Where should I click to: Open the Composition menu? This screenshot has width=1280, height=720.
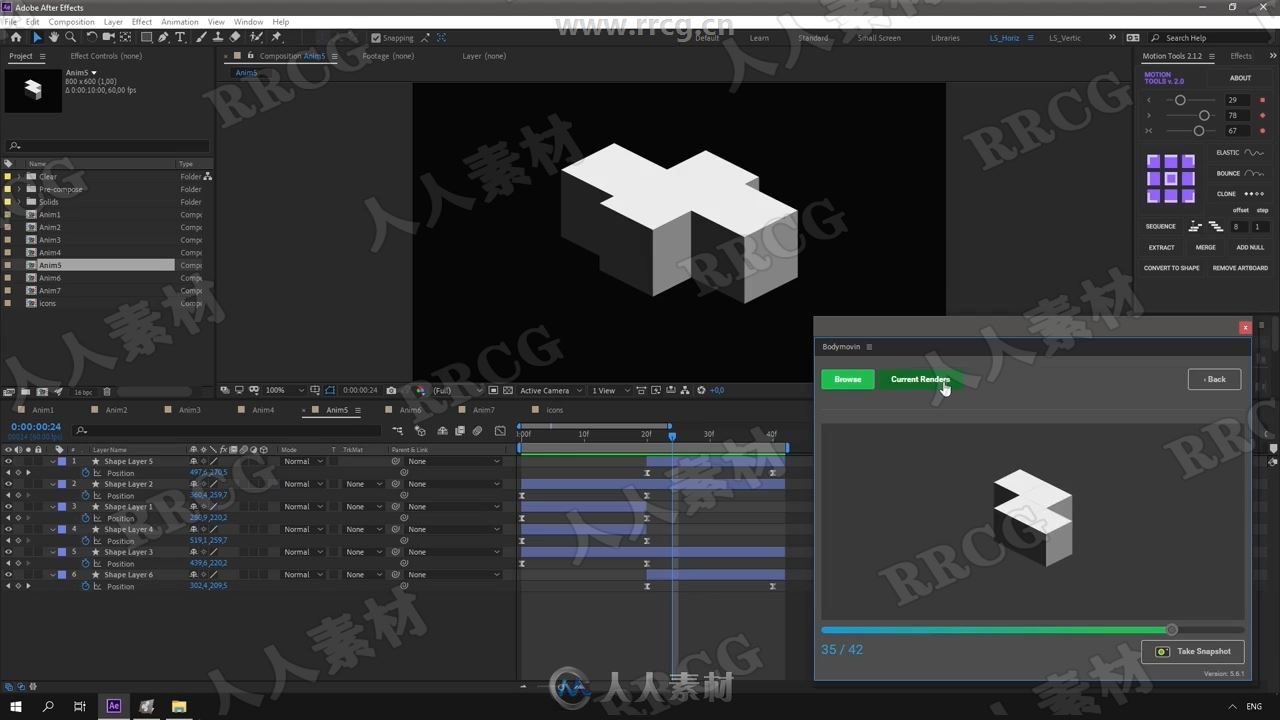point(72,21)
